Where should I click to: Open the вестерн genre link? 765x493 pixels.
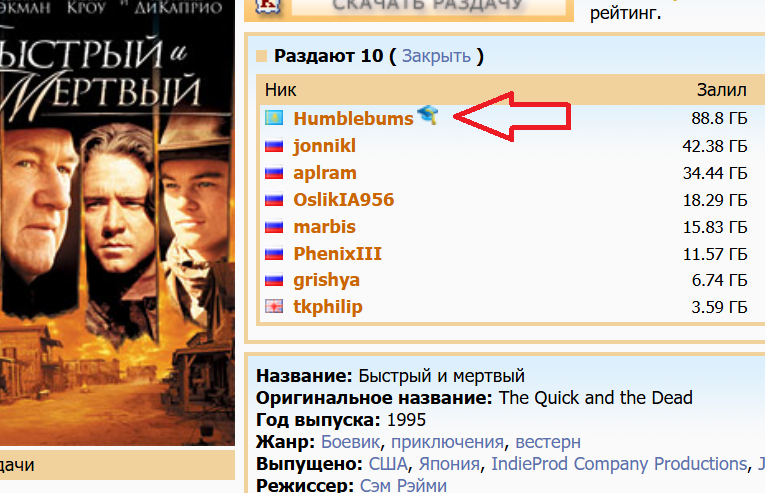click(x=548, y=442)
